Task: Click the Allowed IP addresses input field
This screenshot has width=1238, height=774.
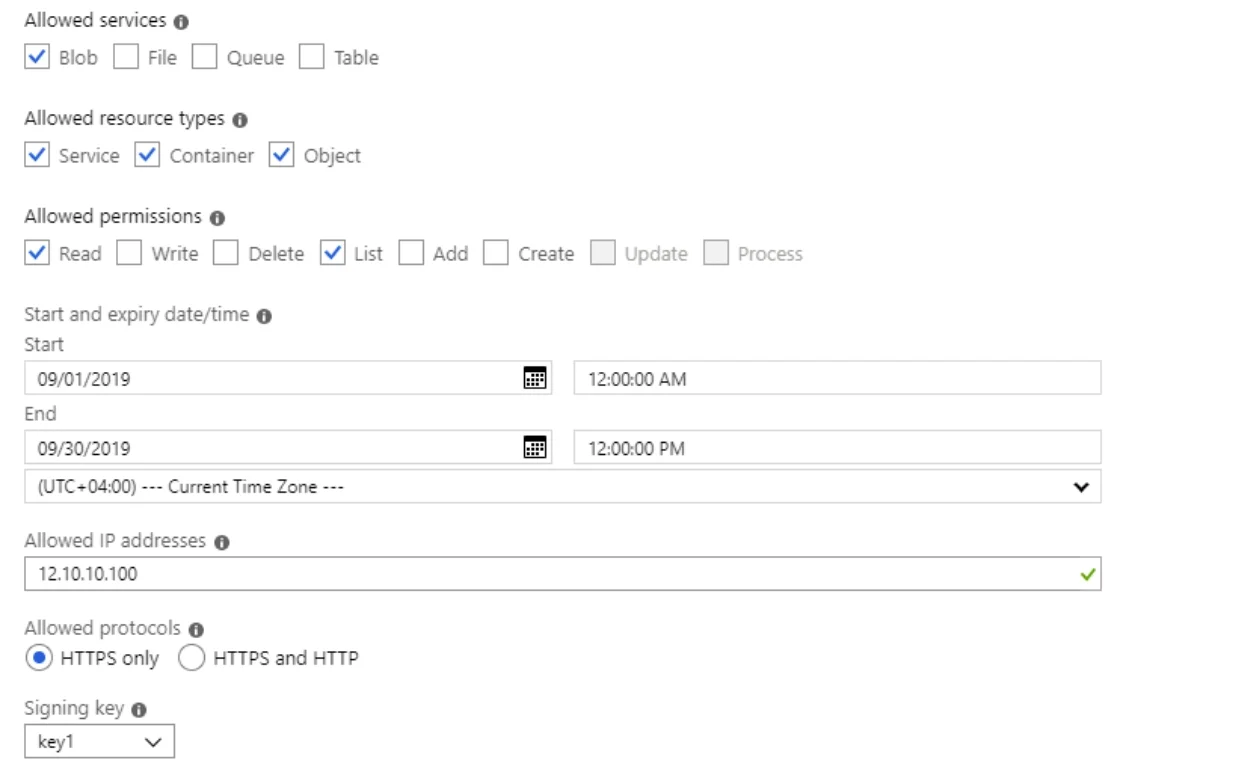Action: point(563,574)
